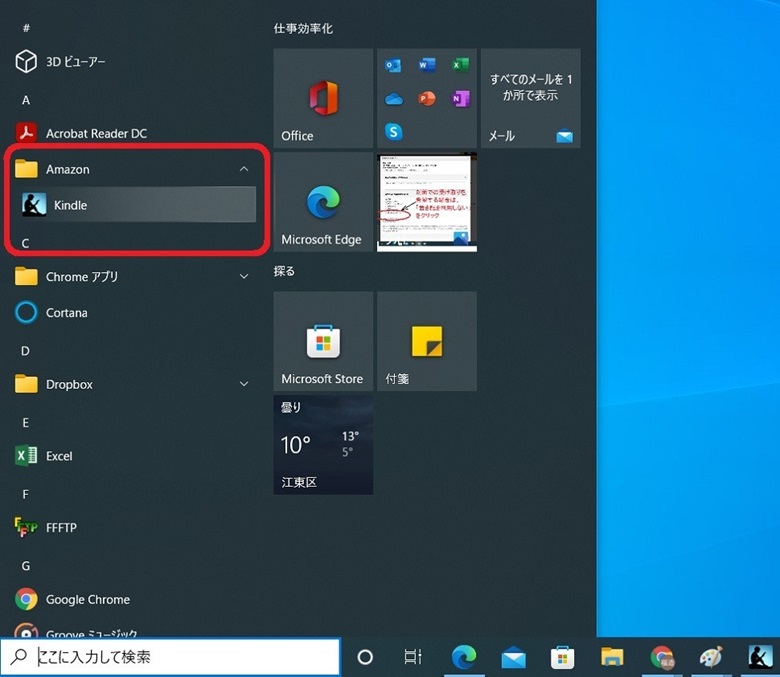Open Mail from the taskbar
This screenshot has width=780, height=677.
click(x=513, y=657)
